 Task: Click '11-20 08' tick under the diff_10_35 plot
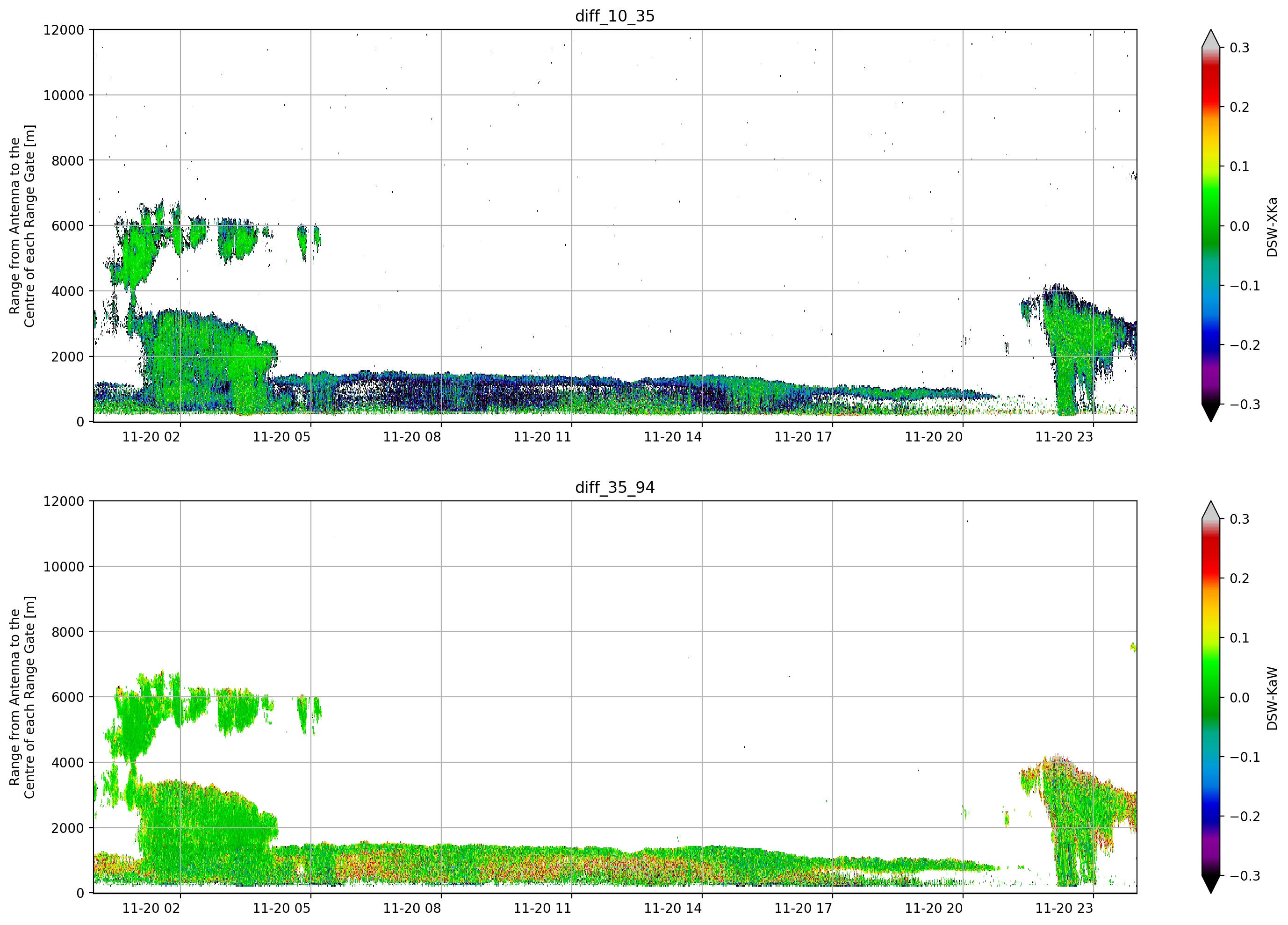(x=412, y=437)
